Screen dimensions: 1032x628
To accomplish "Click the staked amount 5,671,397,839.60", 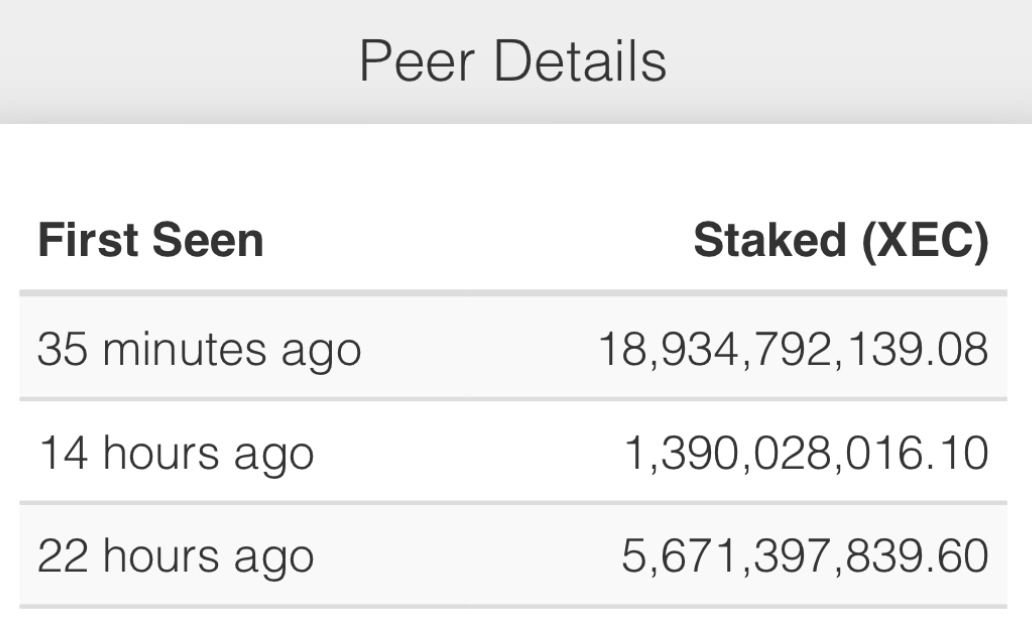I will pos(804,557).
